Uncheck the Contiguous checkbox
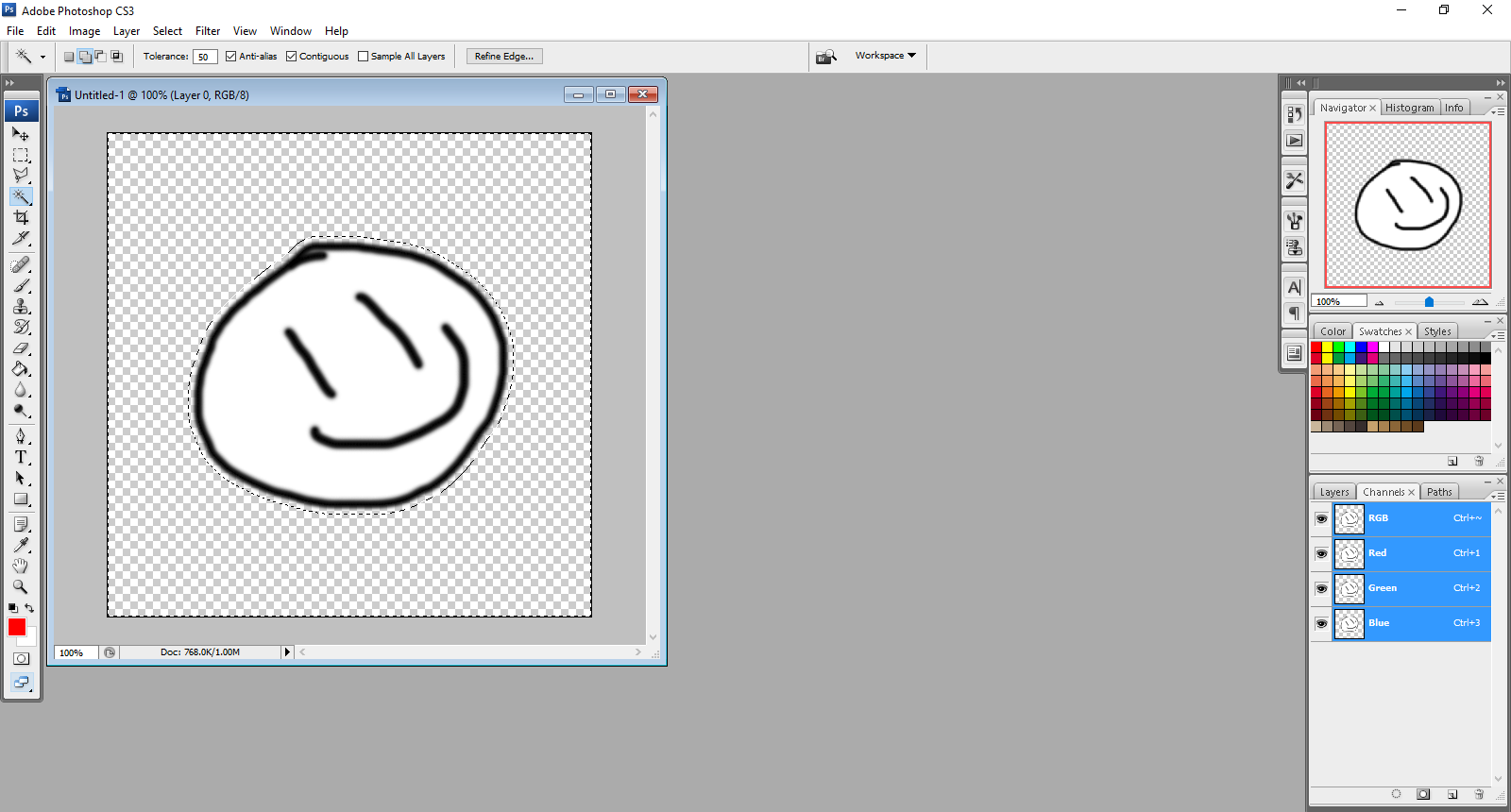The image size is (1511, 812). (291, 57)
